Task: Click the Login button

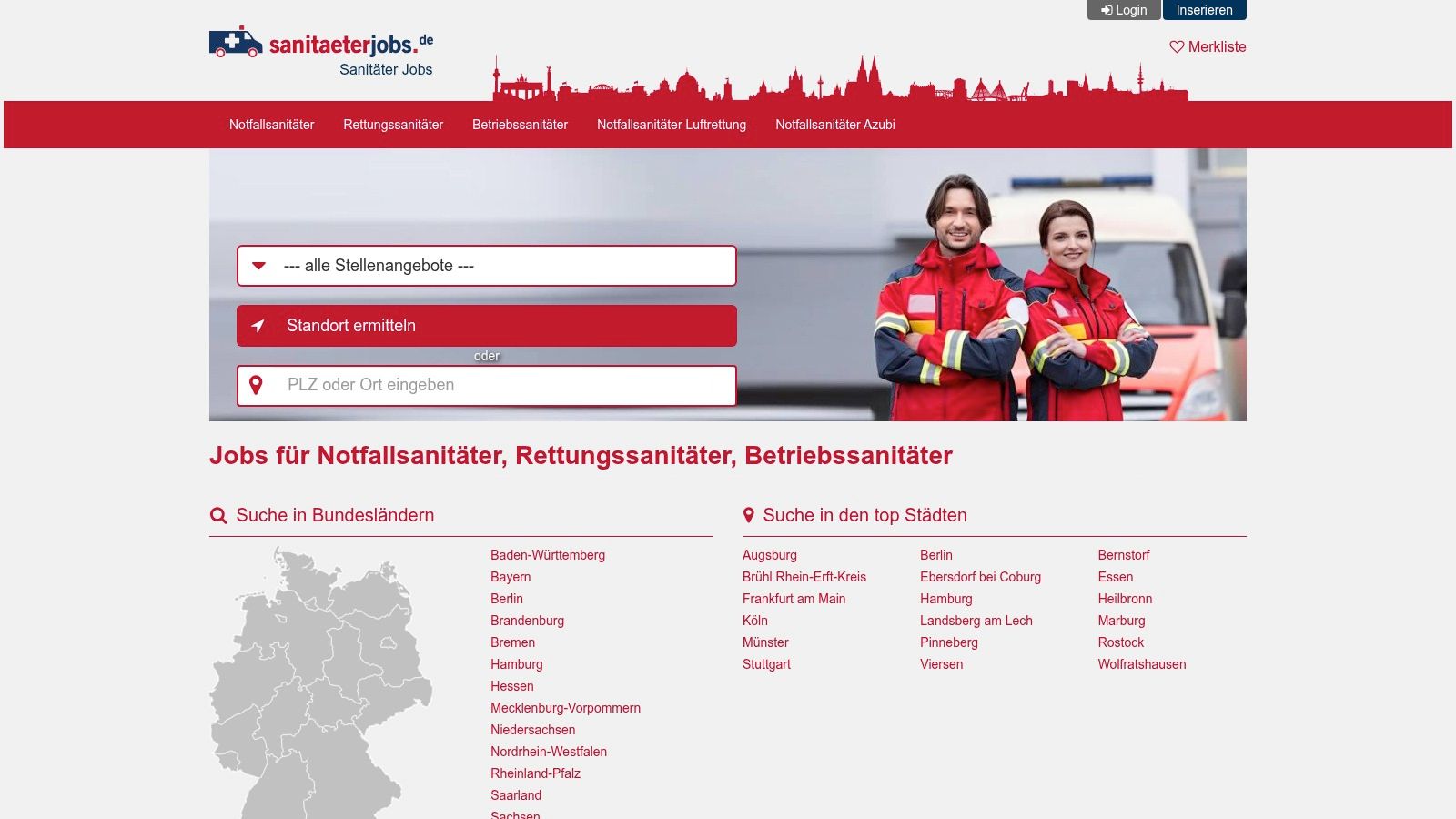Action: (1124, 10)
